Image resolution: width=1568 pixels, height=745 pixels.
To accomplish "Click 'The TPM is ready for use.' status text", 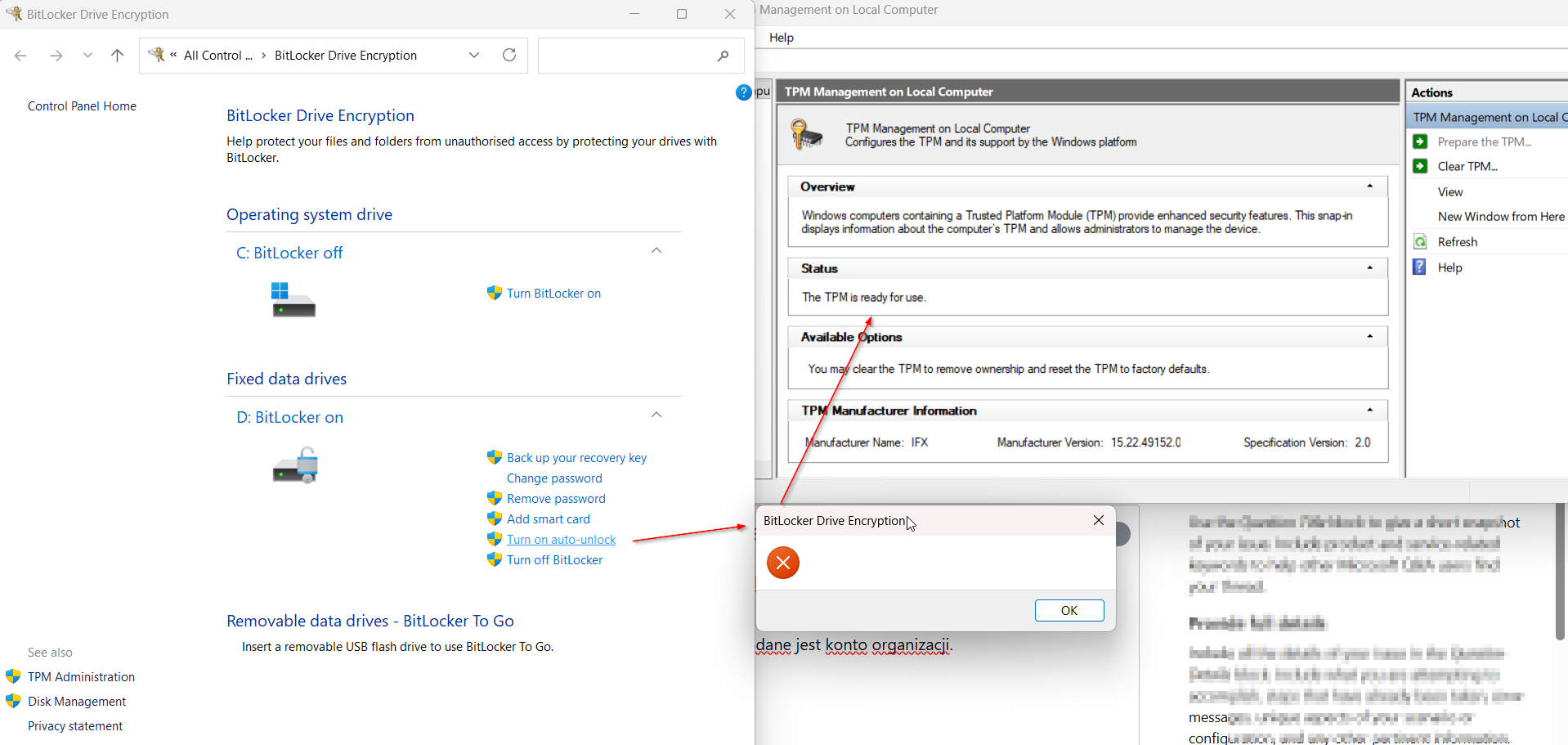I will pos(863,298).
